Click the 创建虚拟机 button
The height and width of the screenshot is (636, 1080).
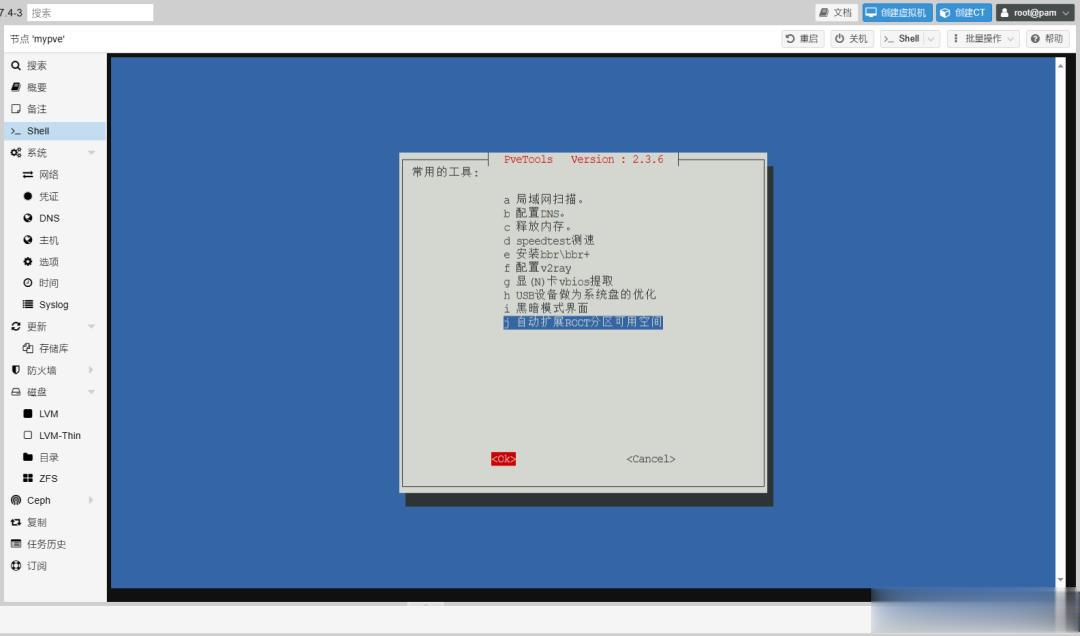pos(897,12)
